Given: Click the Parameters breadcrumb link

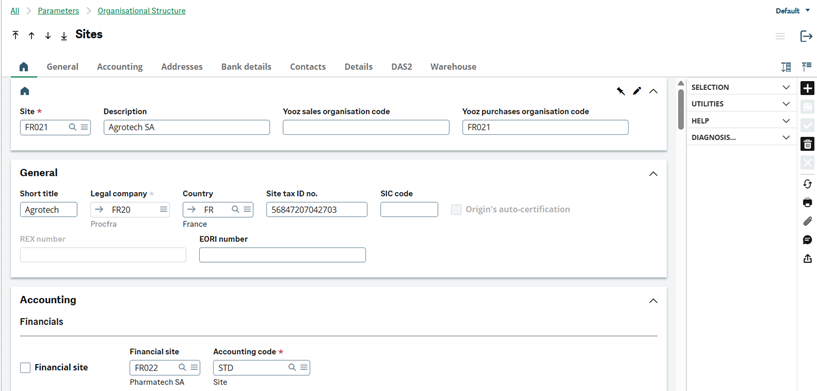Looking at the screenshot, I should coord(58,10).
